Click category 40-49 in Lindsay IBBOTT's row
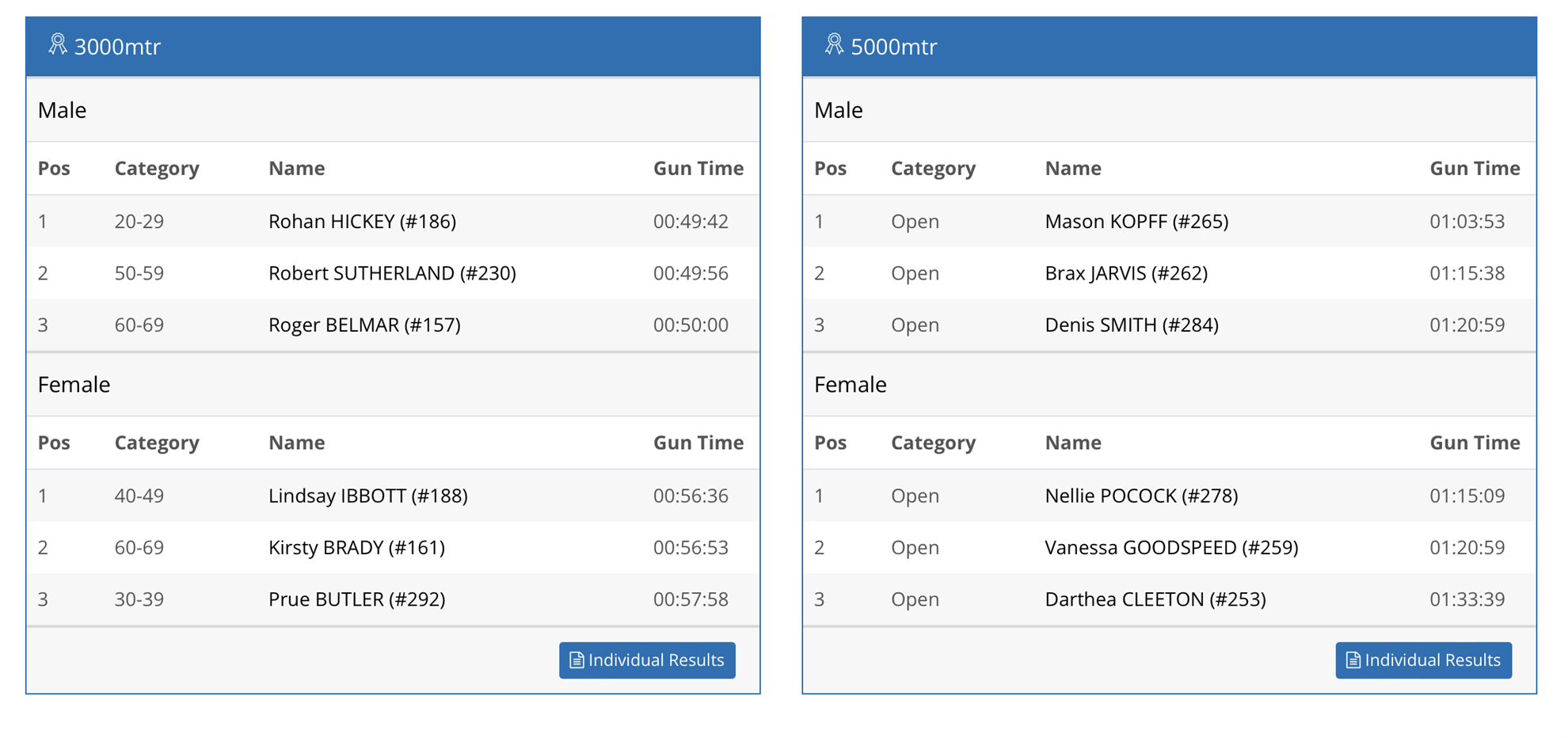The height and width of the screenshot is (738, 1568). pyautogui.click(x=139, y=496)
